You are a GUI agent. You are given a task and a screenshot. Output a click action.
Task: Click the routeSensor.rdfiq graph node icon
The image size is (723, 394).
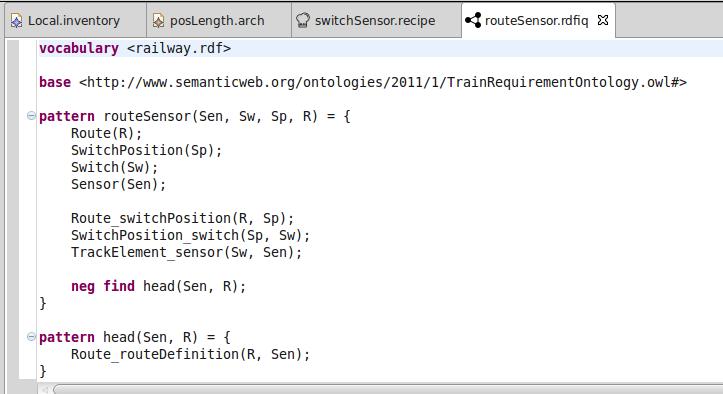[x=473, y=20]
